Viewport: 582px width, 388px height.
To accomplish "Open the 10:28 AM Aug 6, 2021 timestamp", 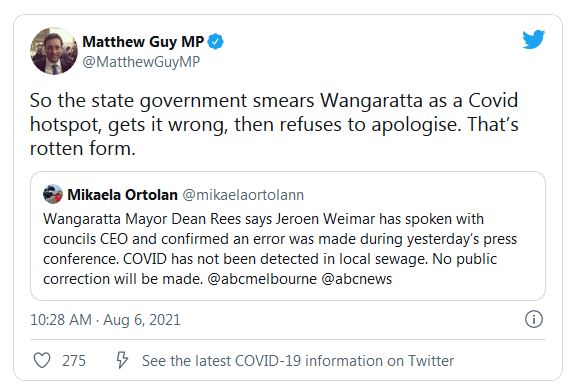I will pyautogui.click(x=105, y=320).
